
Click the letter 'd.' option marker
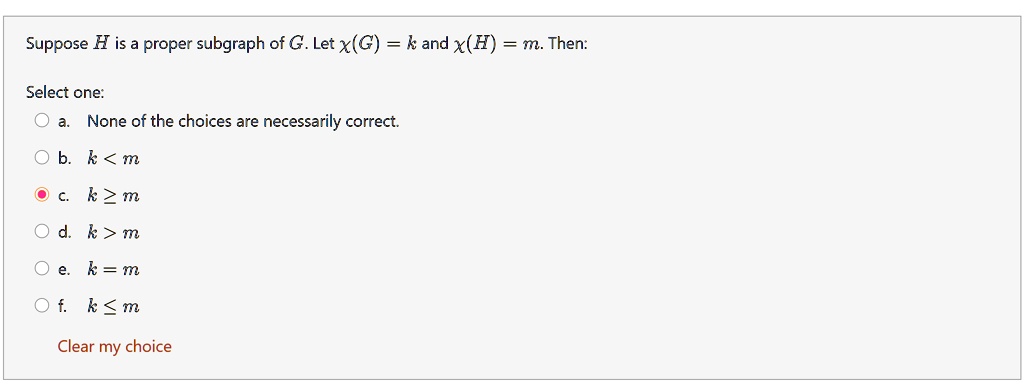[x=64, y=232]
